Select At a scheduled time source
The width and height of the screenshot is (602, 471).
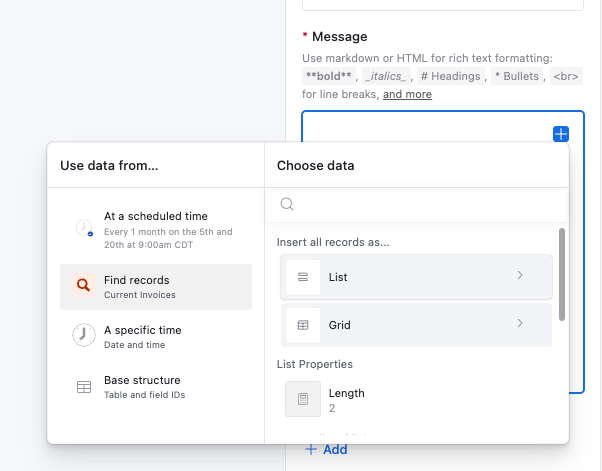coord(156,230)
